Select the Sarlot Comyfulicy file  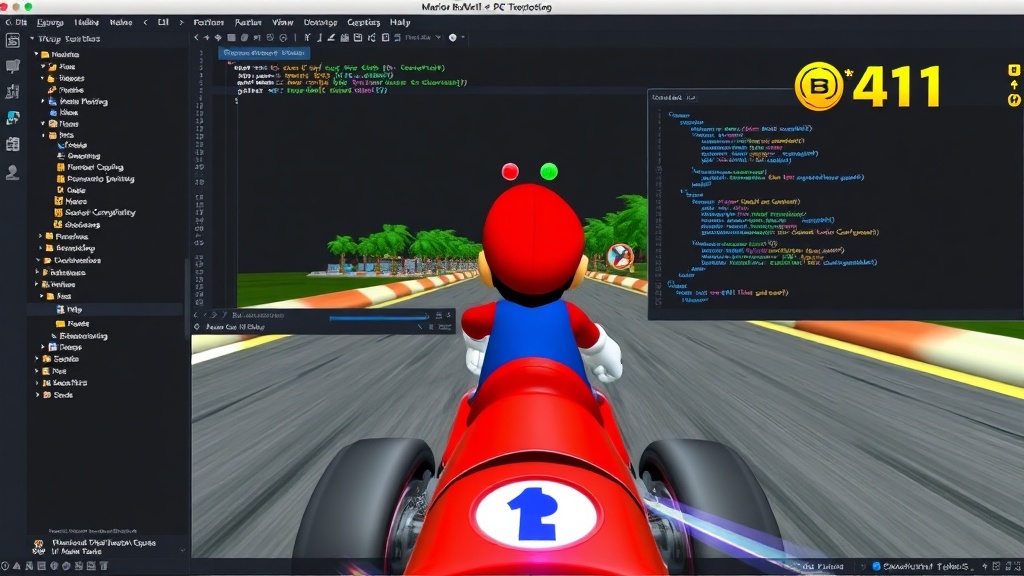95,212
